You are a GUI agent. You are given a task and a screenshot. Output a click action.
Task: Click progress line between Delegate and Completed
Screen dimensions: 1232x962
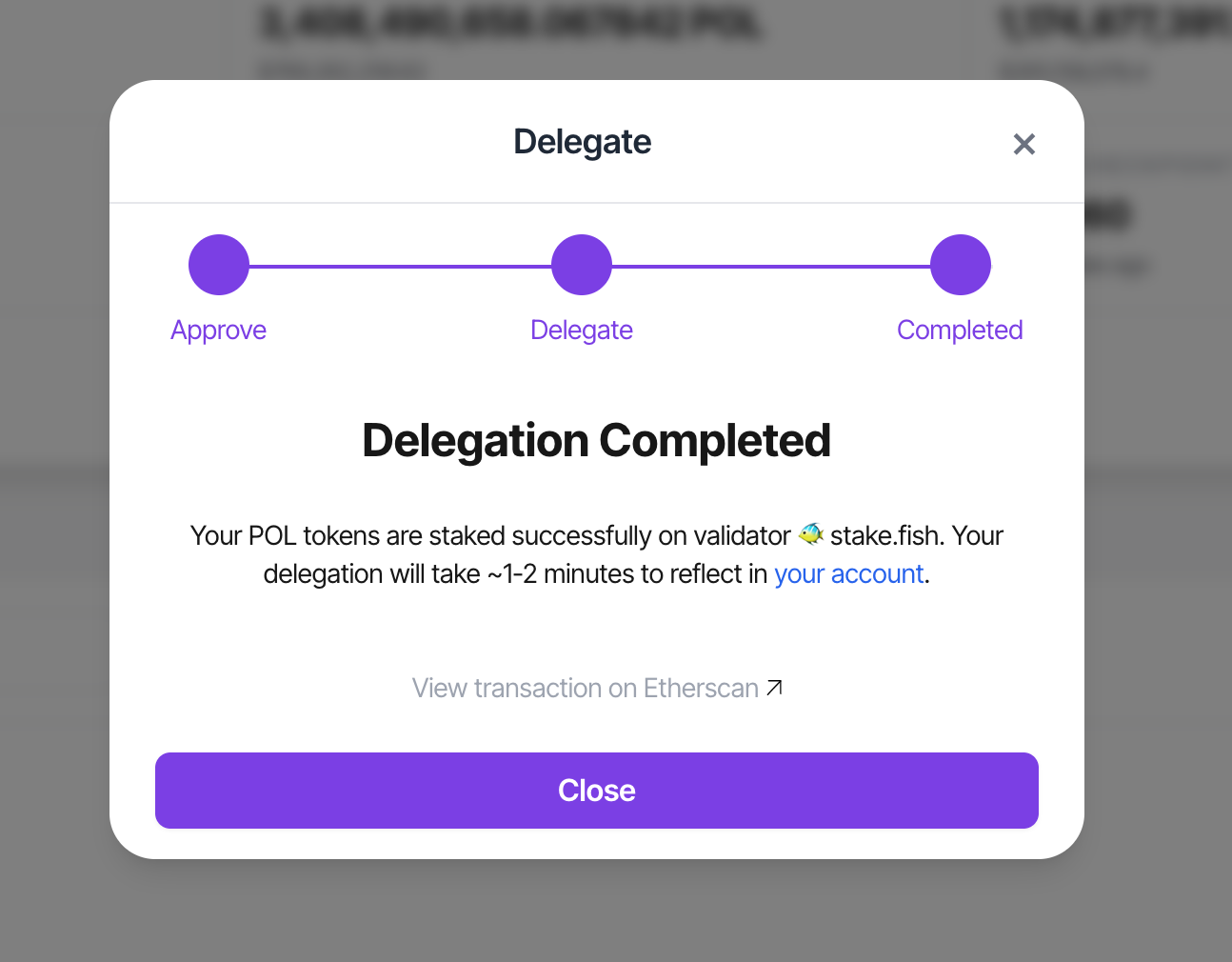point(771,266)
